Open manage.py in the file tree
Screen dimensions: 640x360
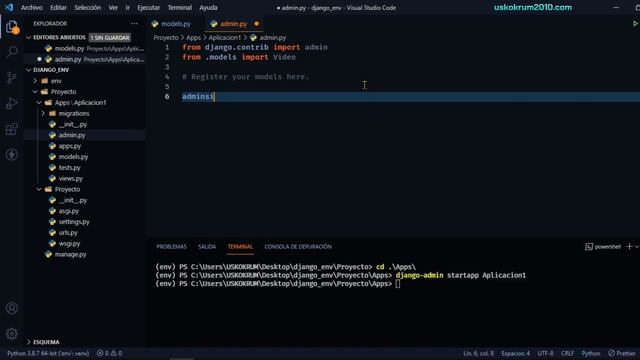coord(70,254)
